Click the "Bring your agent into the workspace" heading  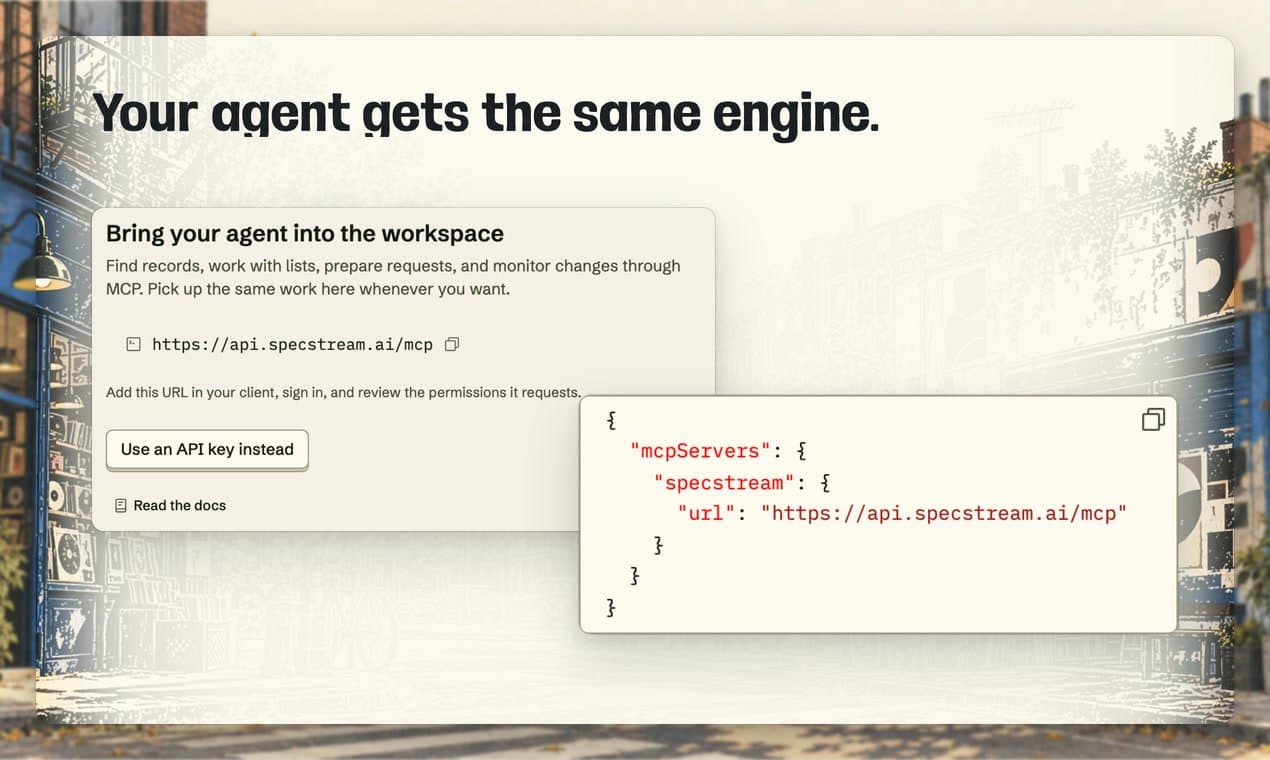tap(305, 234)
